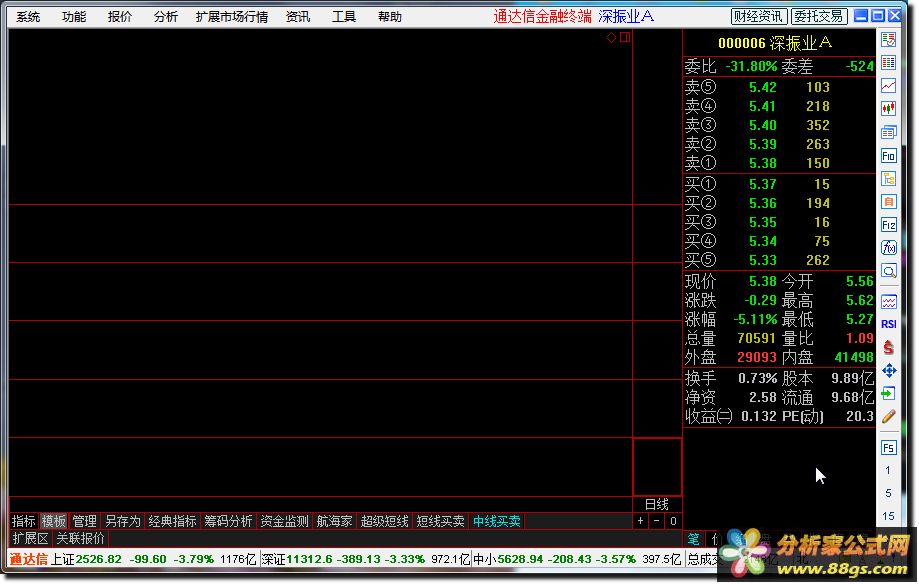Click the 卖① 5.38 ask price row

click(x=778, y=163)
